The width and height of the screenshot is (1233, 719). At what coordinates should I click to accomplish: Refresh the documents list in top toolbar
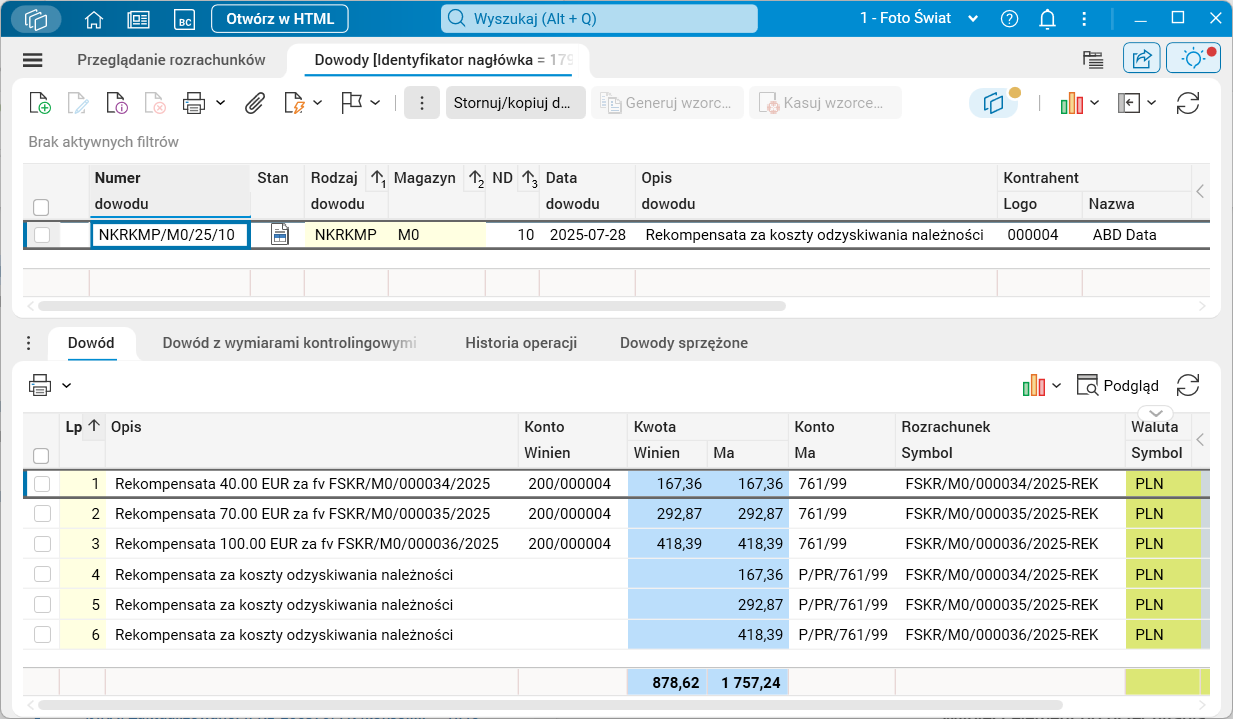1187,103
